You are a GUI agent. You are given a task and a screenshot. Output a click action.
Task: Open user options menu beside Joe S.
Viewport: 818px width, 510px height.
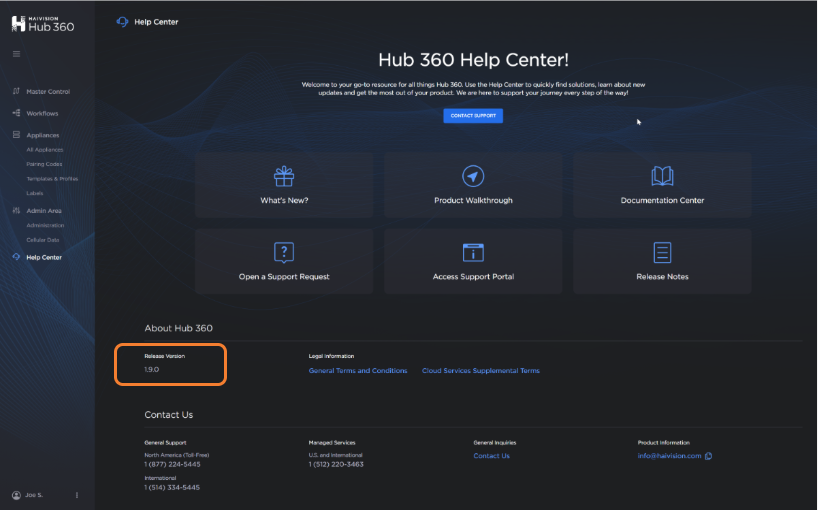77,495
